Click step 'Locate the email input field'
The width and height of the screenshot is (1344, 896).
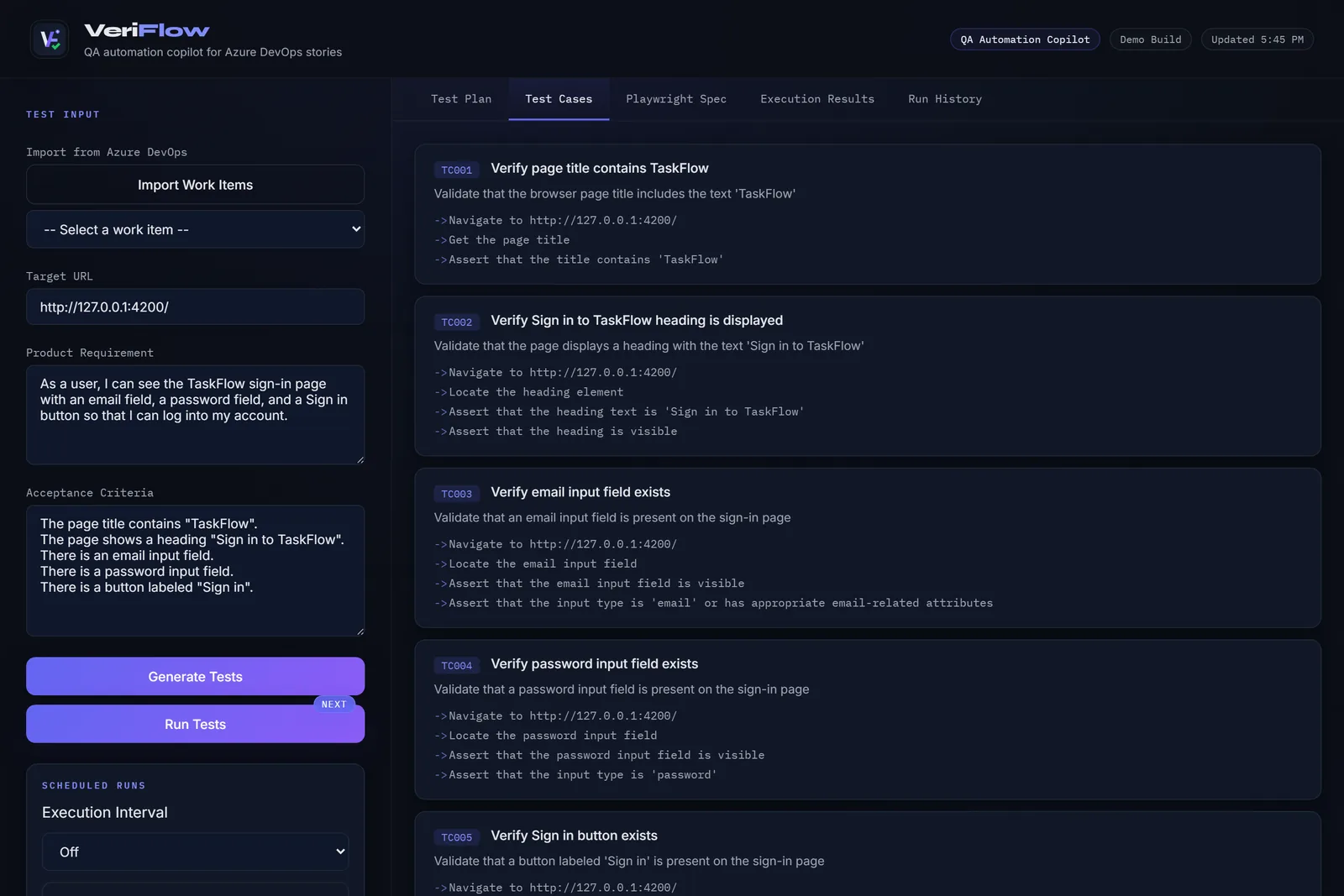click(x=543, y=564)
